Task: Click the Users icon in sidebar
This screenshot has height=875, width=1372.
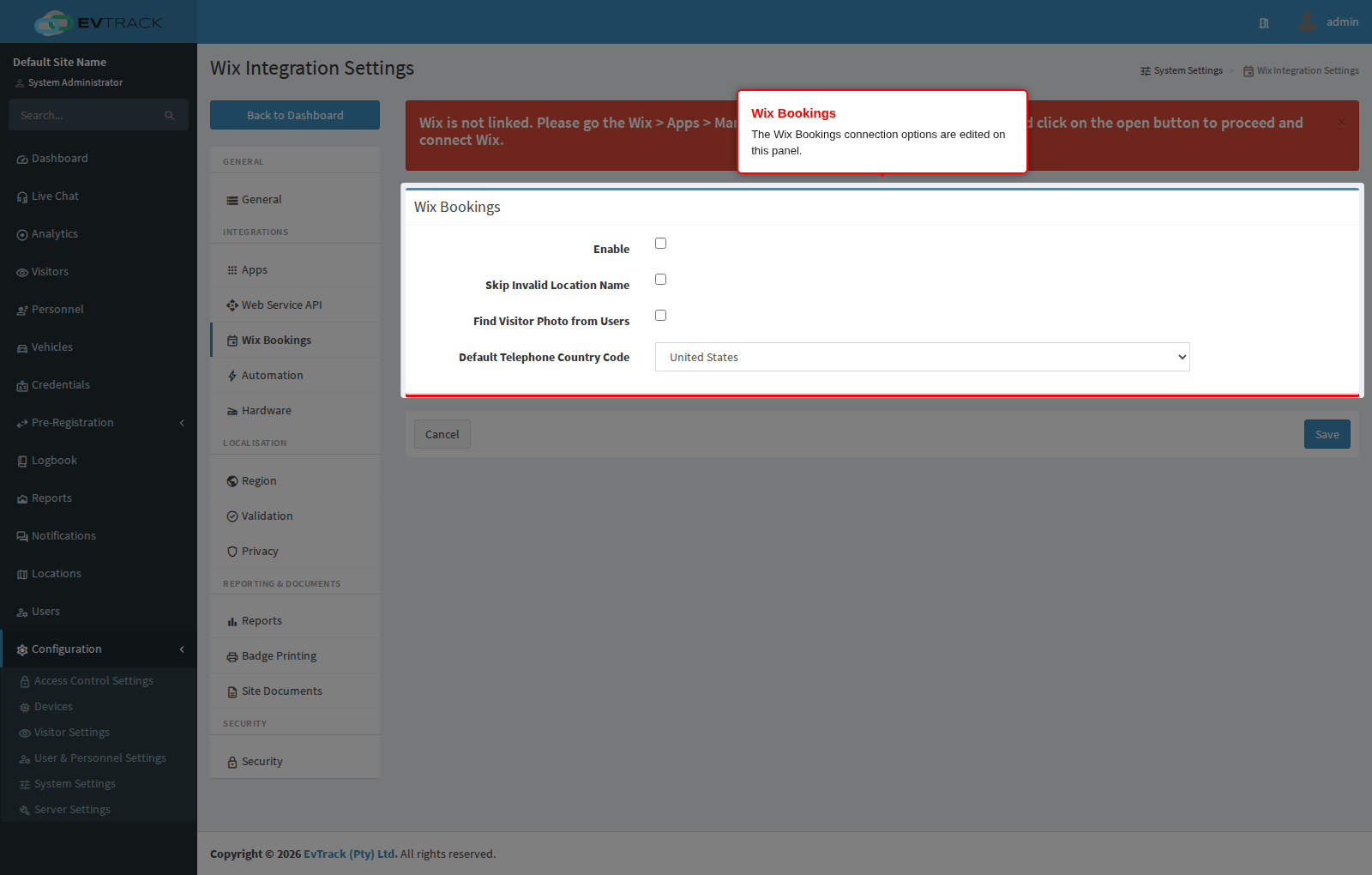Action: click(x=22, y=612)
